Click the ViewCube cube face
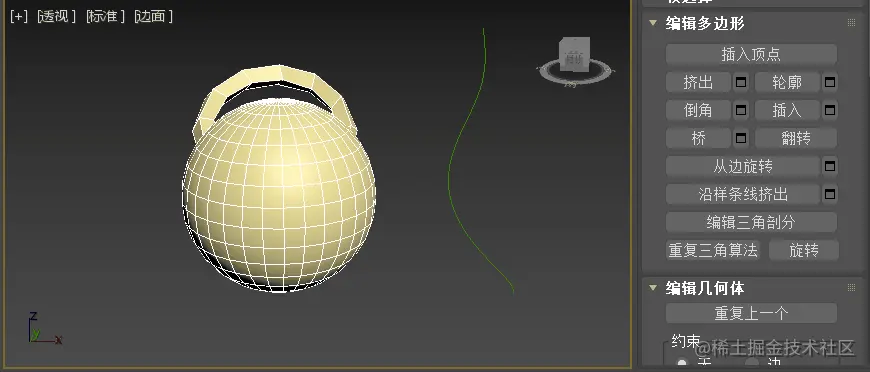 574,55
